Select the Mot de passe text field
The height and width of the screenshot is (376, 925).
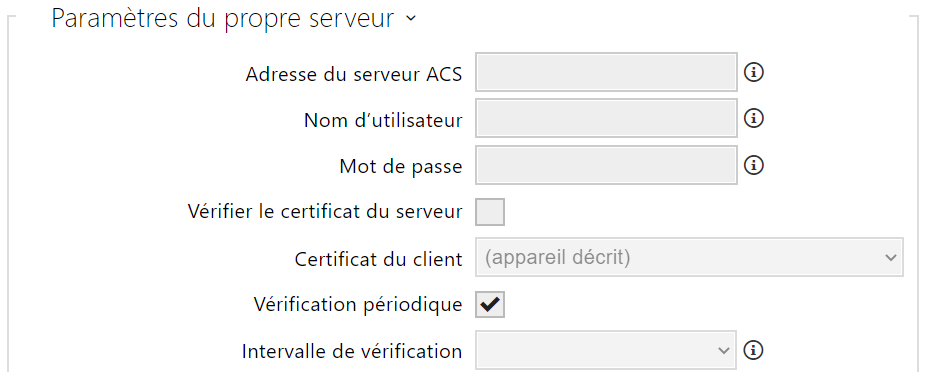tap(606, 165)
